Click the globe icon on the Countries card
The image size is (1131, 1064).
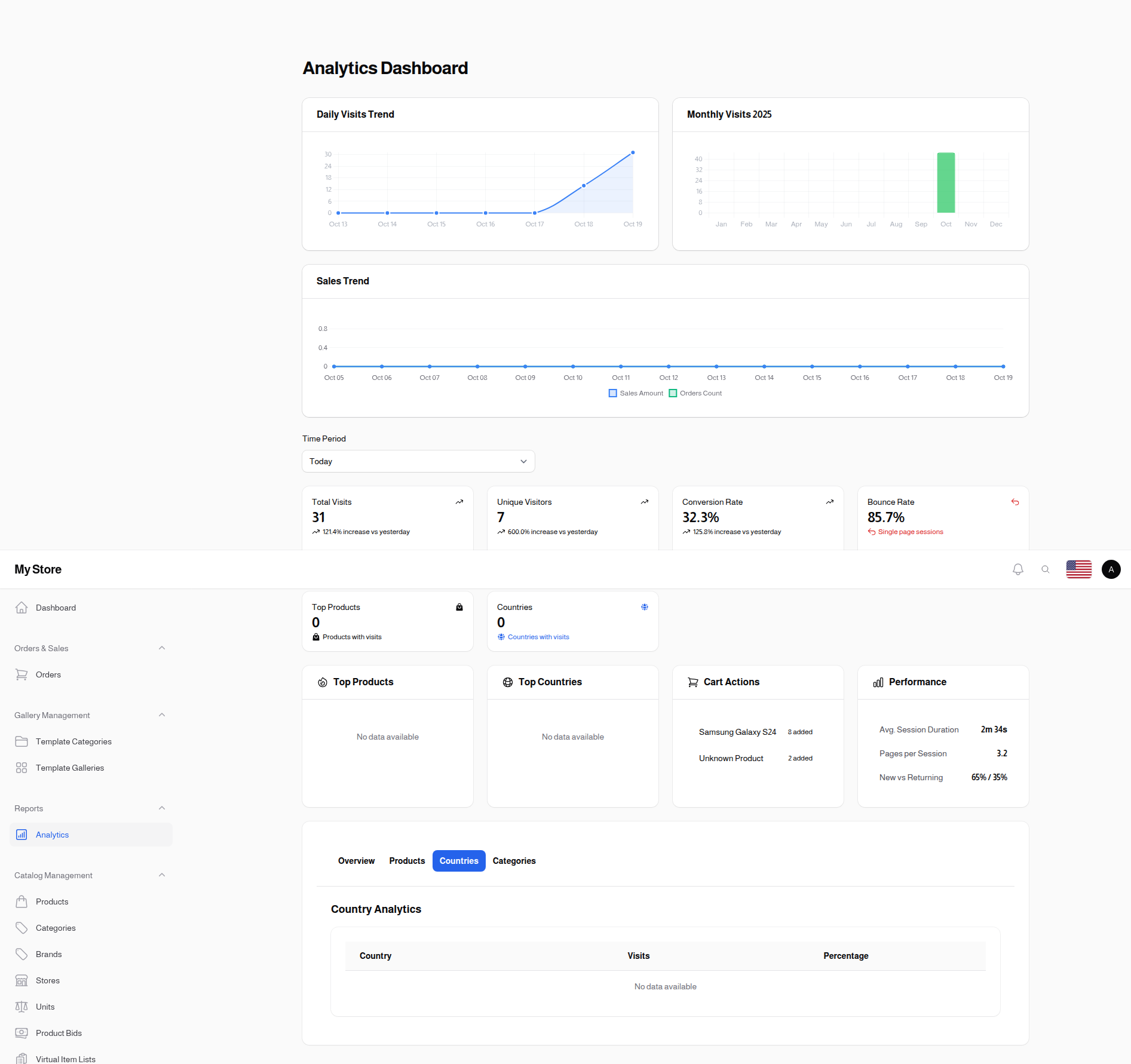pyautogui.click(x=644, y=606)
